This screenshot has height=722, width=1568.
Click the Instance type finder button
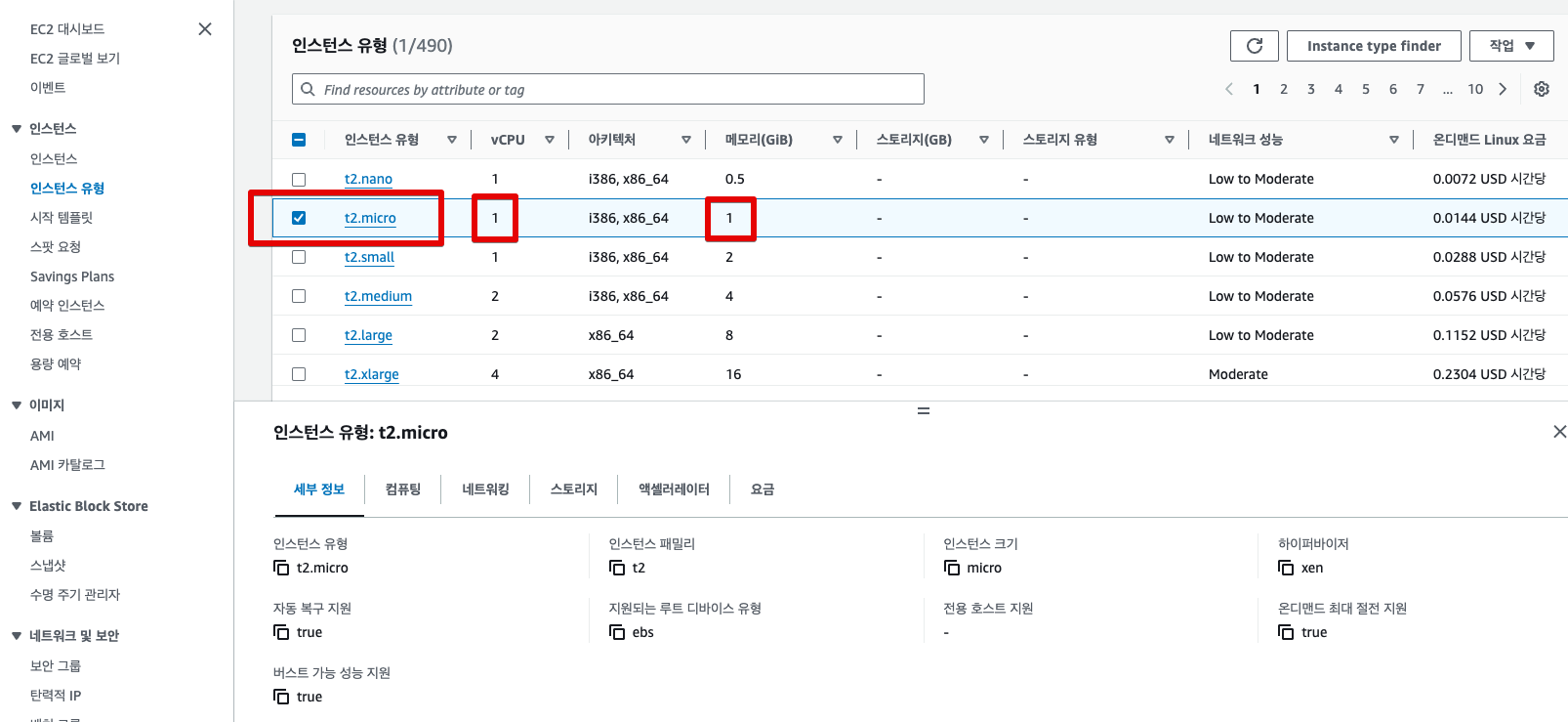pyautogui.click(x=1374, y=46)
